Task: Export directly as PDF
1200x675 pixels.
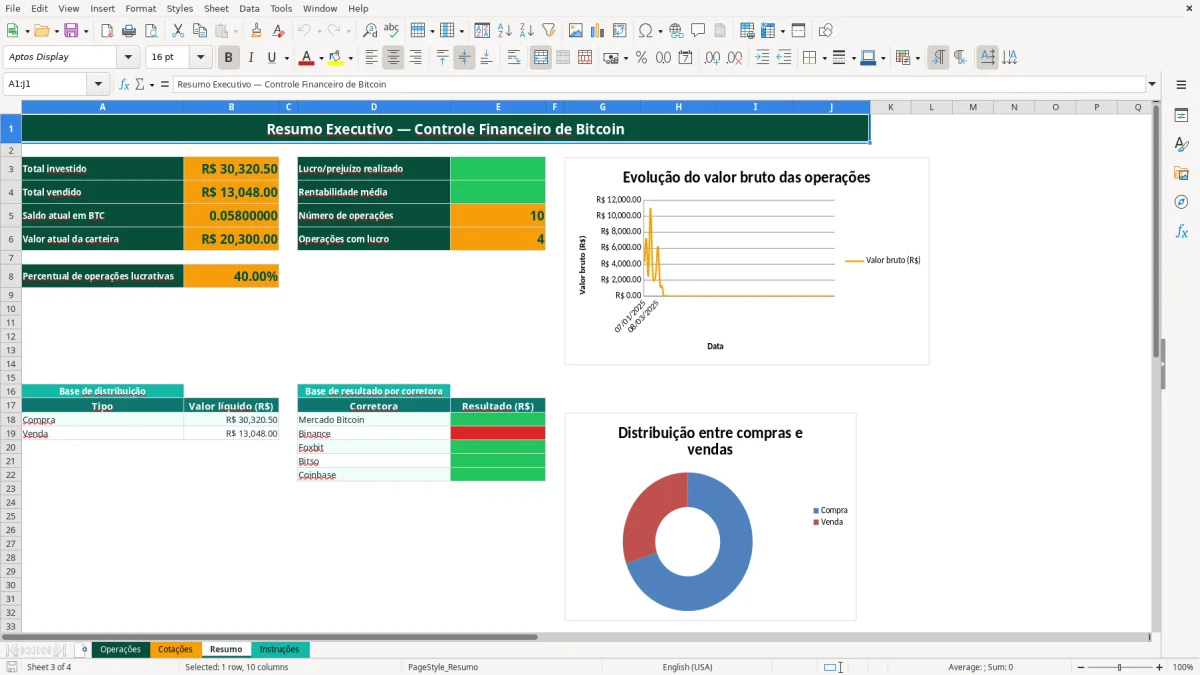Action: (x=107, y=31)
